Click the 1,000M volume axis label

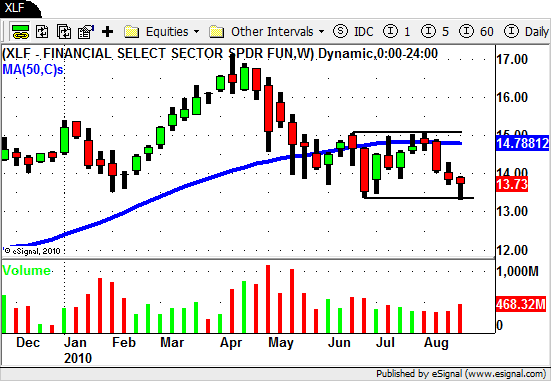(517, 271)
